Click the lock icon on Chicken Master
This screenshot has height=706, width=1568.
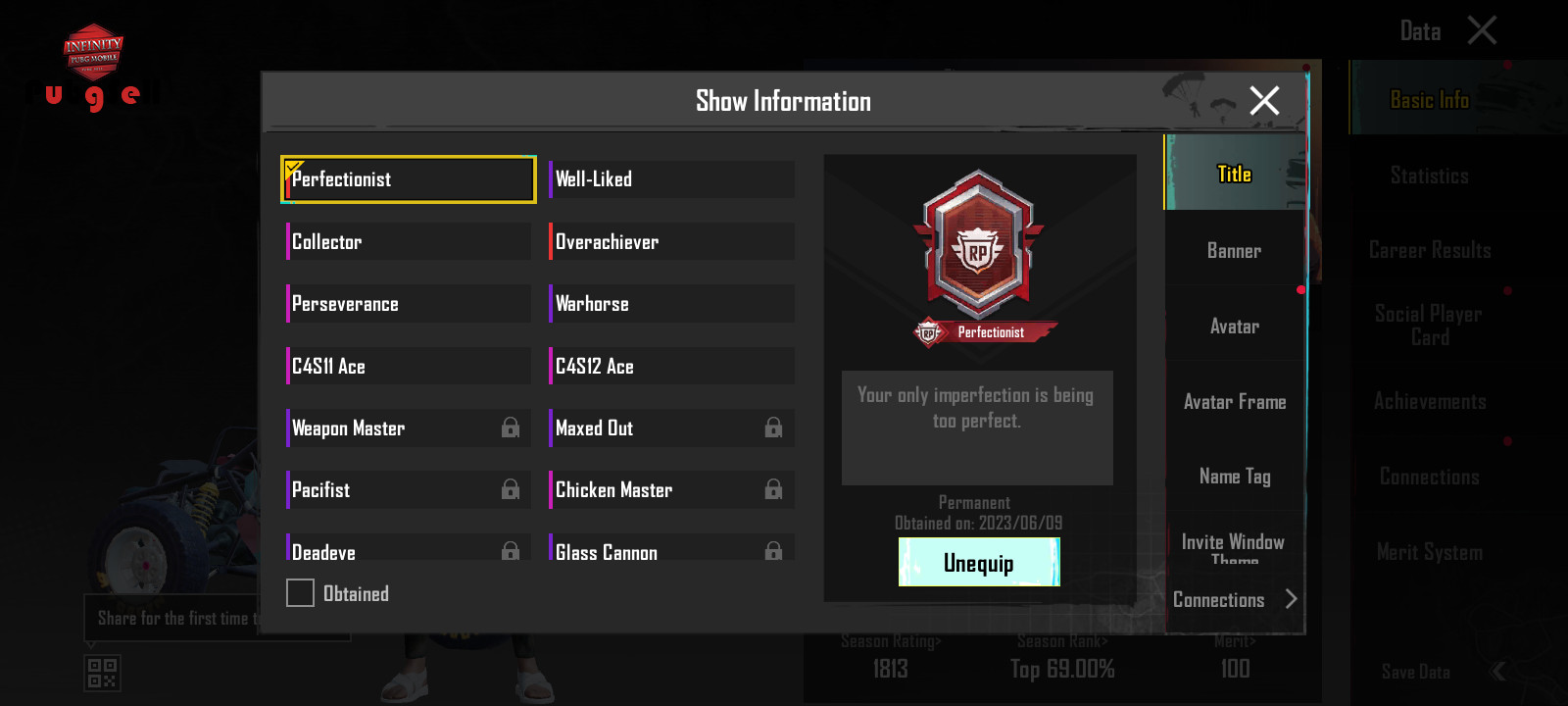coord(773,489)
